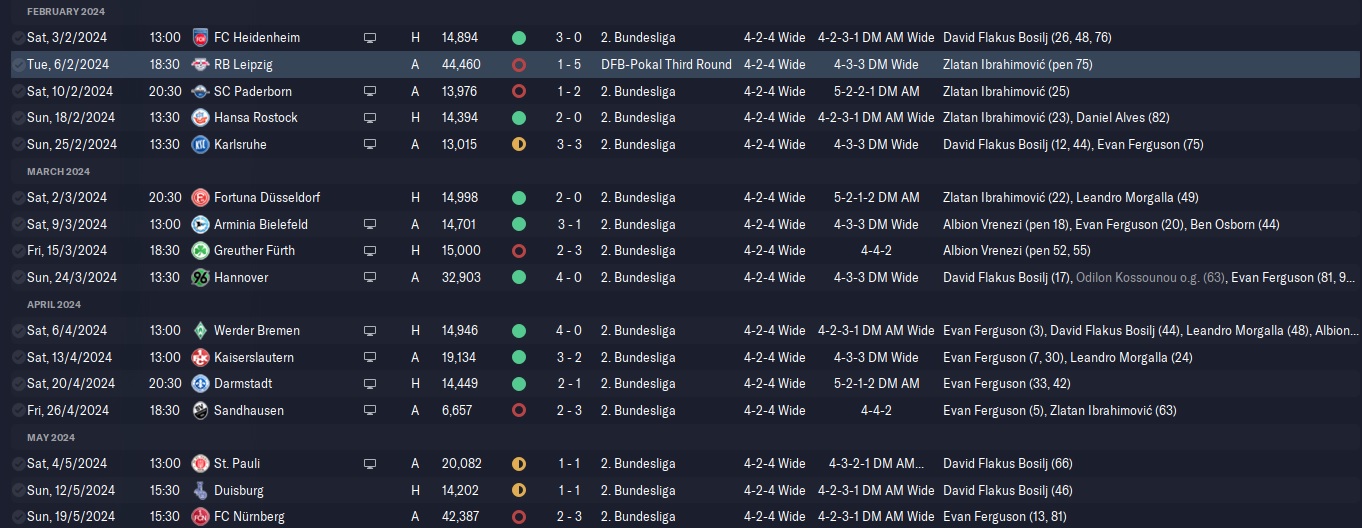Screen dimensions: 1362x528
Task: Toggle the select checkmark for 19/5/2024 fixture
Action: pos(18,517)
